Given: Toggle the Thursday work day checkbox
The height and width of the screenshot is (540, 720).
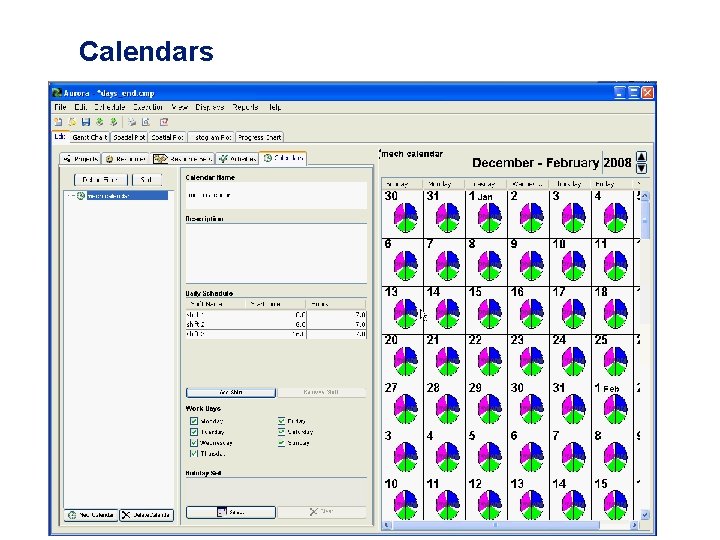Looking at the screenshot, I should (x=194, y=454).
